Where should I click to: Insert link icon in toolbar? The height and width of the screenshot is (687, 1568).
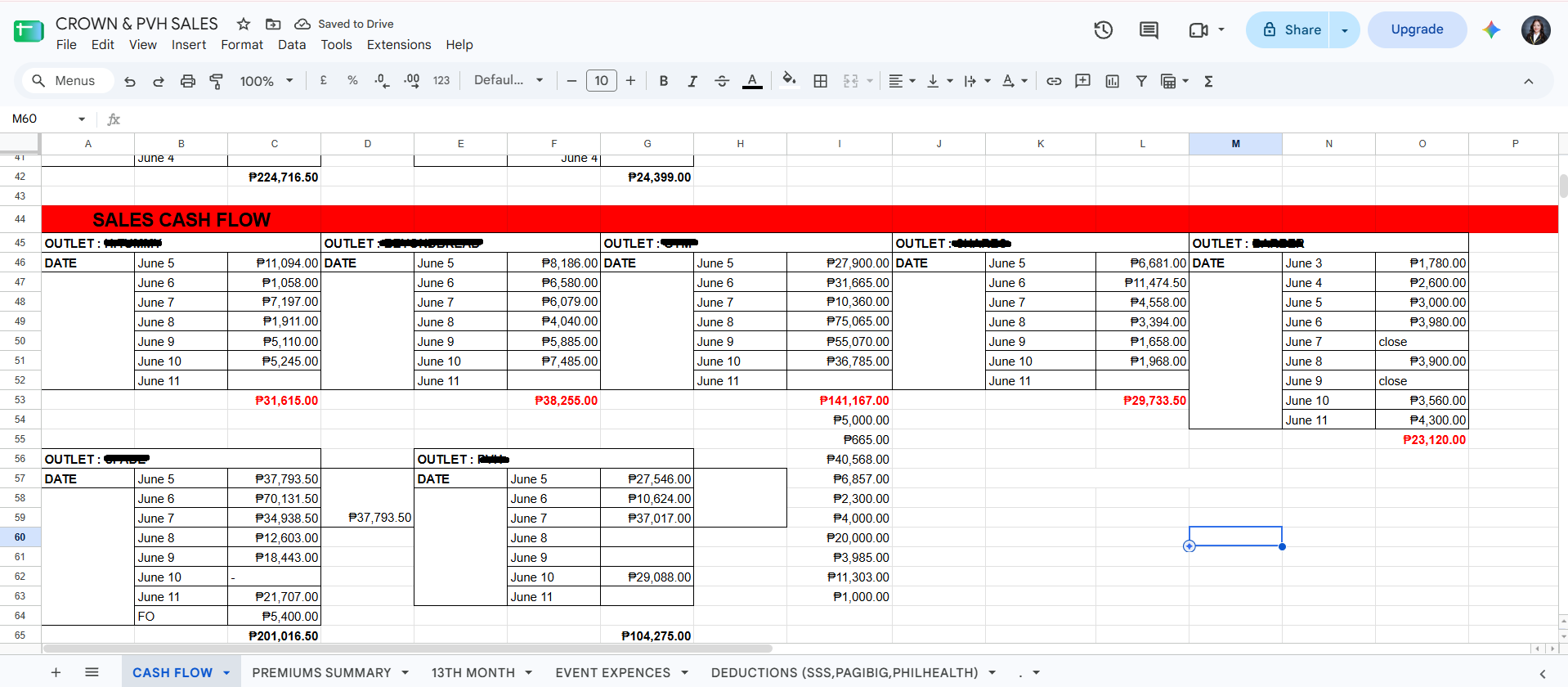tap(1054, 81)
